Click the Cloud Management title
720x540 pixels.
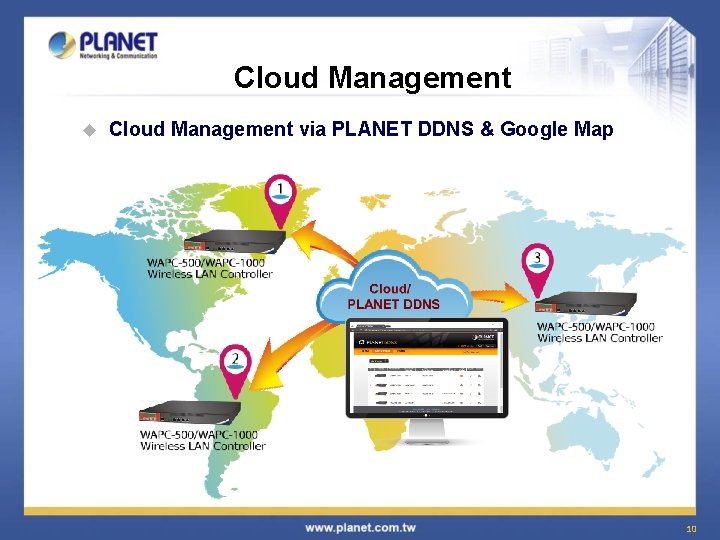372,77
